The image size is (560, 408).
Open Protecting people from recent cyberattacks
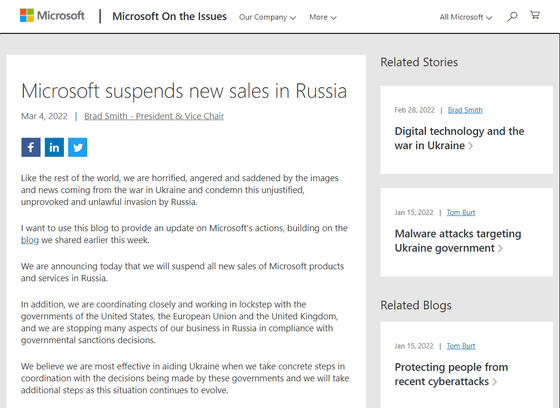point(451,374)
